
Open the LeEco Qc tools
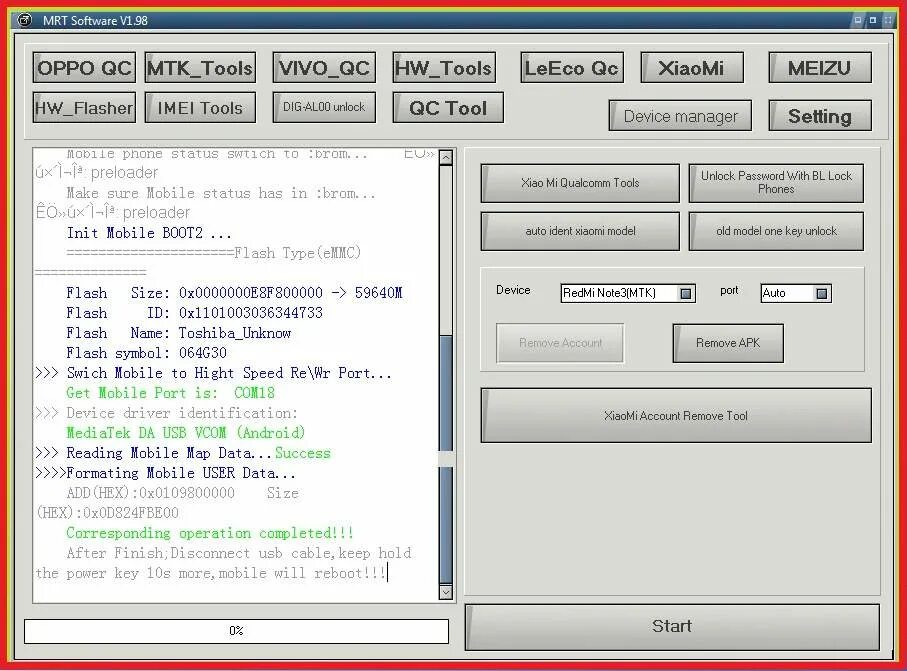[x=572, y=68]
